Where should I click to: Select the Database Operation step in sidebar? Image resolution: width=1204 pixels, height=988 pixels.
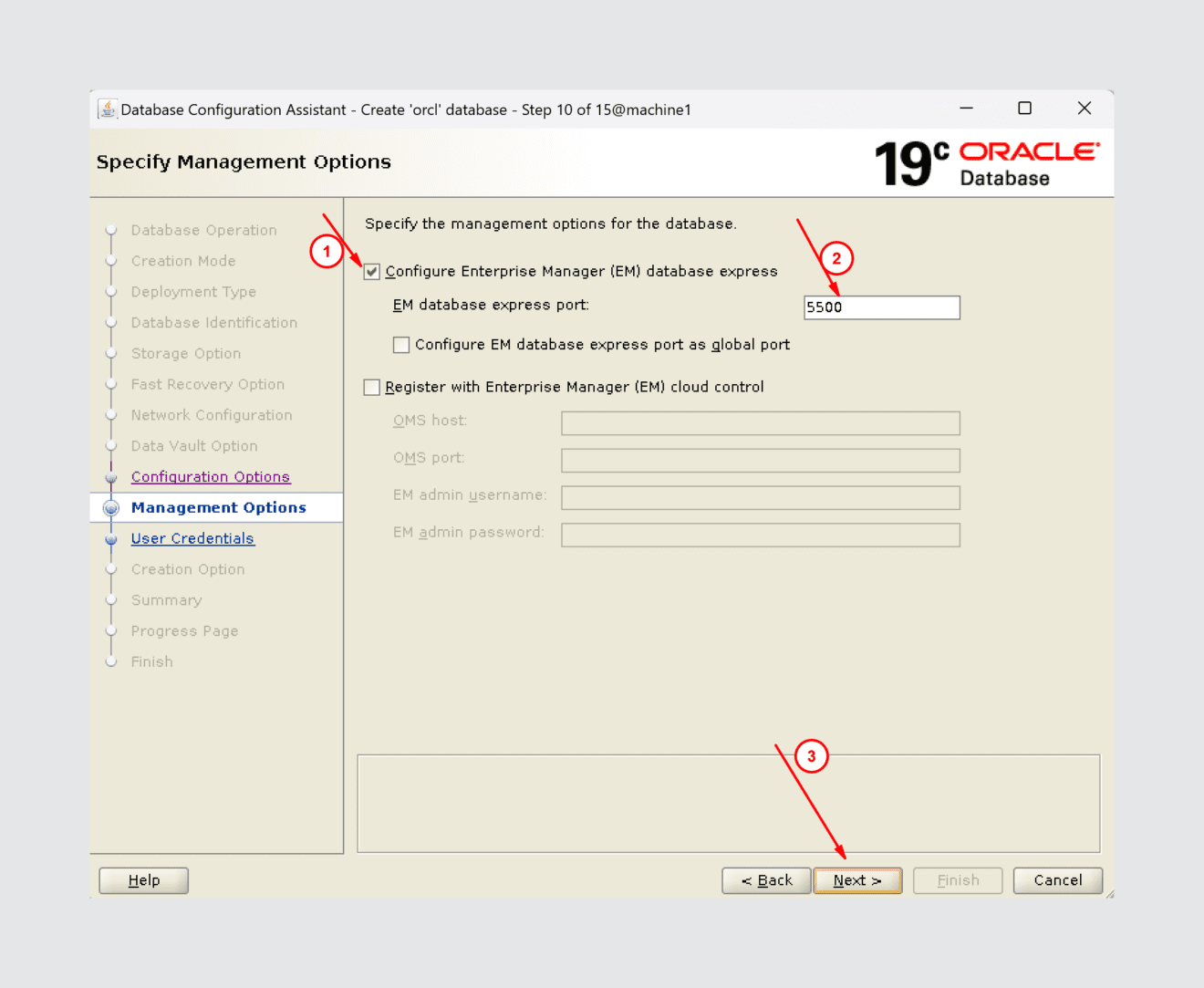[x=203, y=230]
